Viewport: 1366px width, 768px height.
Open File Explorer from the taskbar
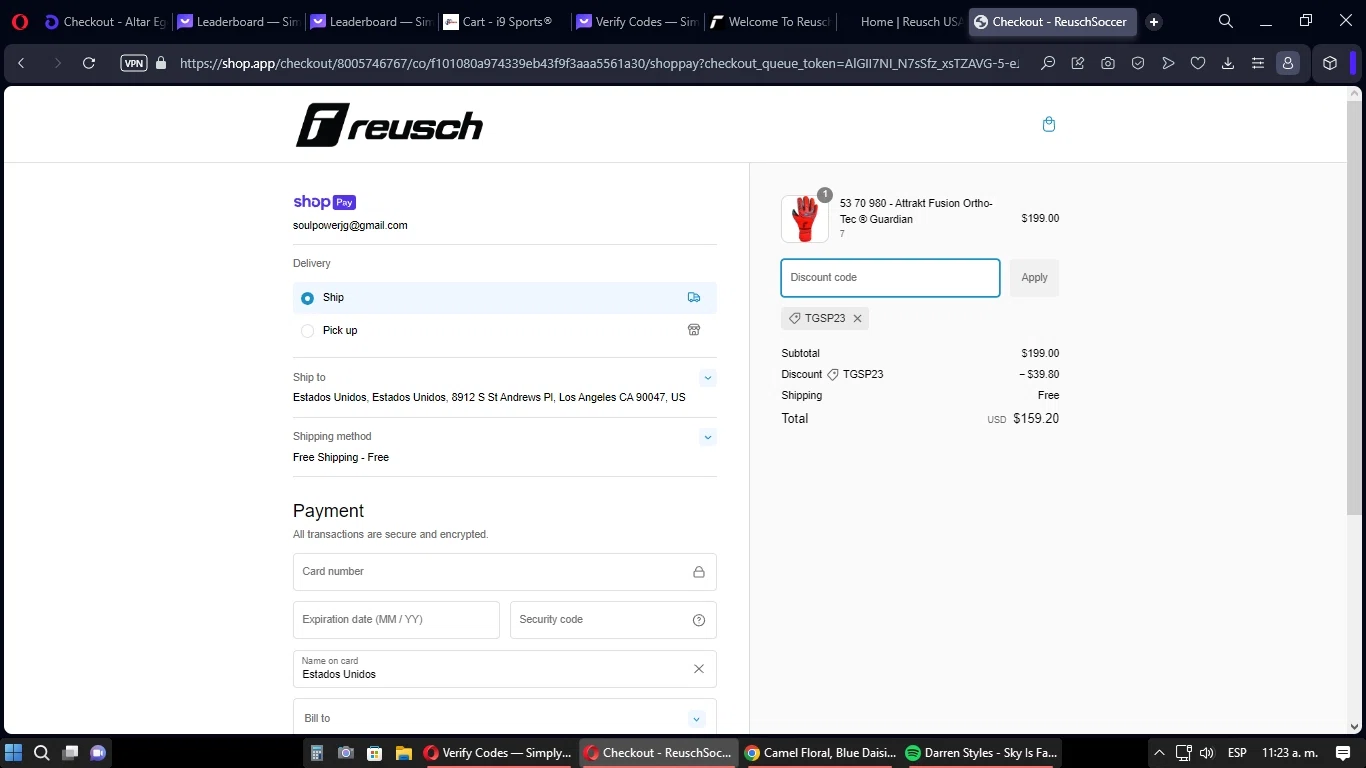click(x=404, y=753)
